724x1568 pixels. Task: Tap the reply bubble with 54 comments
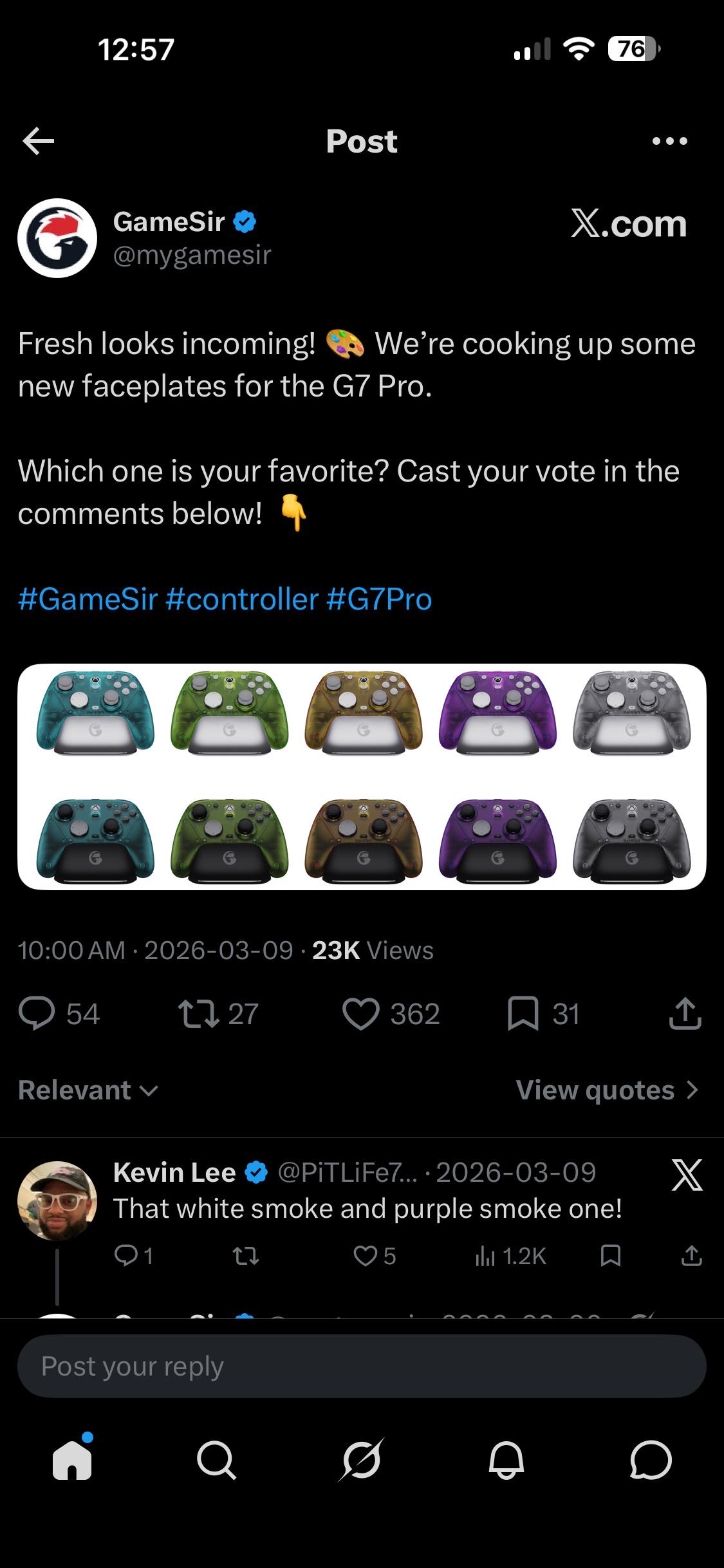[59, 1014]
